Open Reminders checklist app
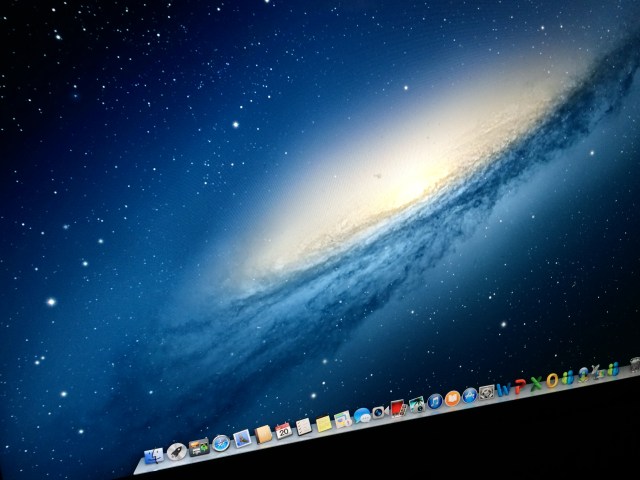This screenshot has width=640, height=480. (303, 425)
